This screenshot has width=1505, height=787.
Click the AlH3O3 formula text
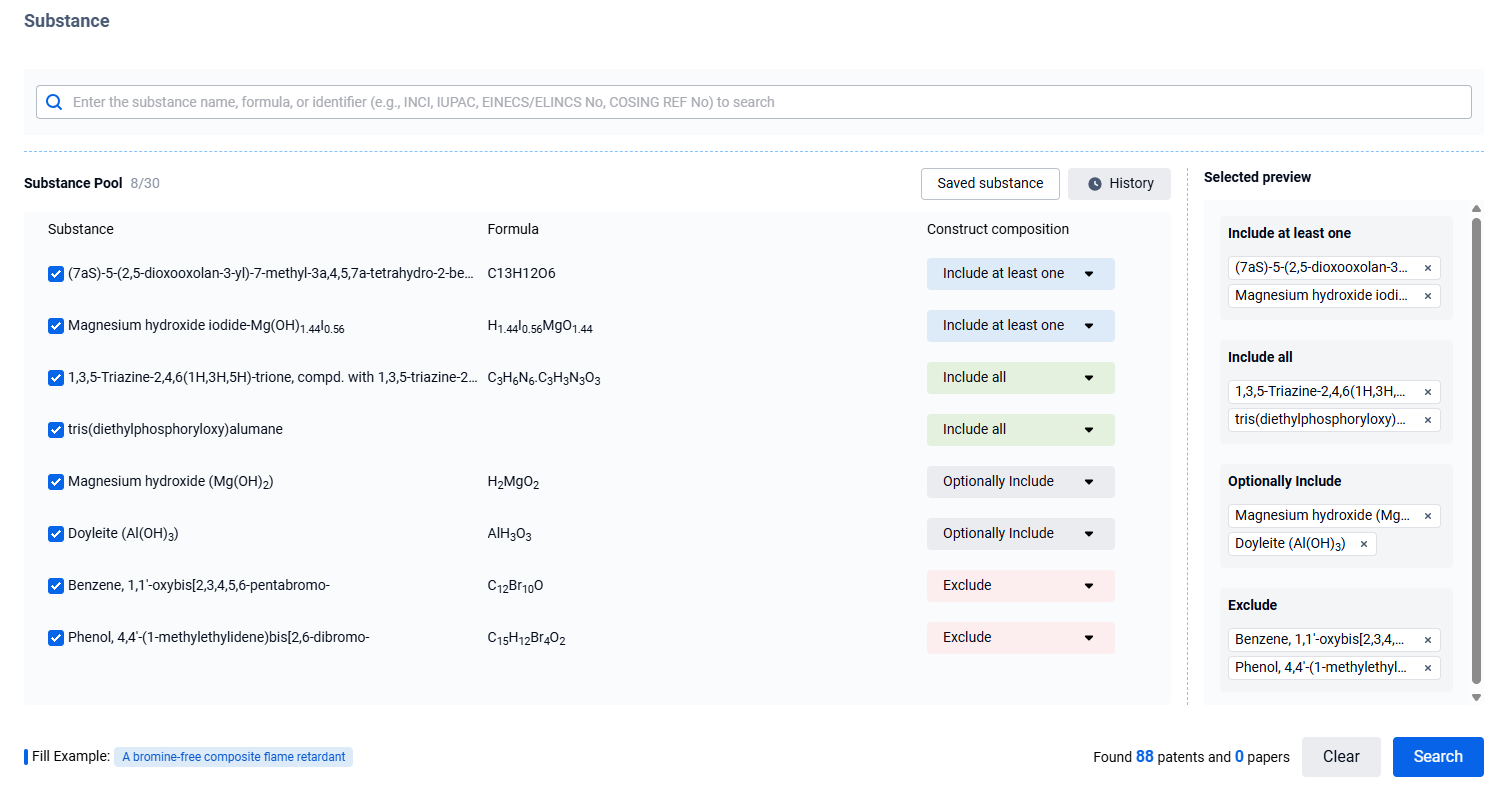(509, 534)
